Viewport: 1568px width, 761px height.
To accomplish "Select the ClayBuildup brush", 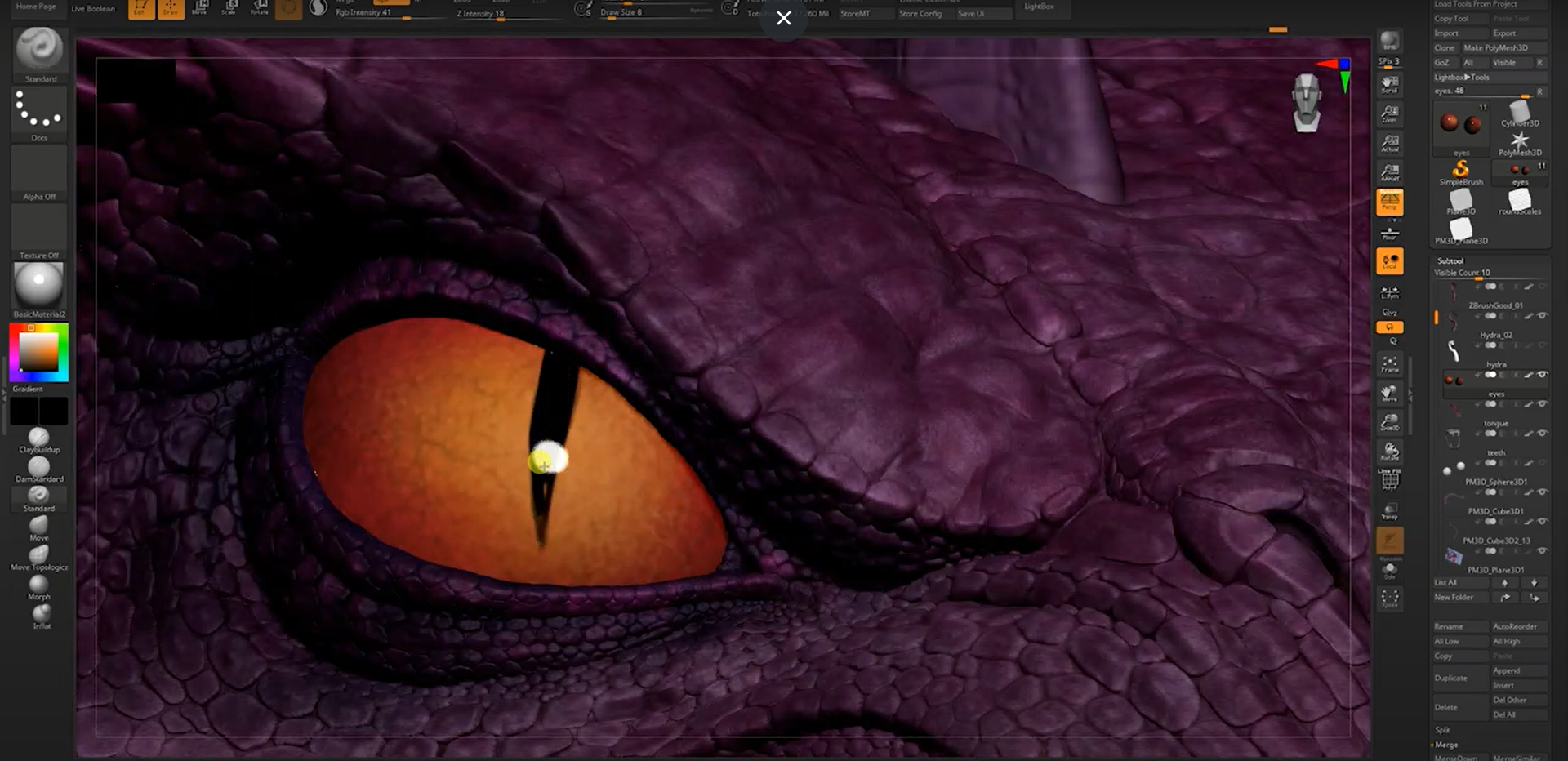I will [x=38, y=438].
